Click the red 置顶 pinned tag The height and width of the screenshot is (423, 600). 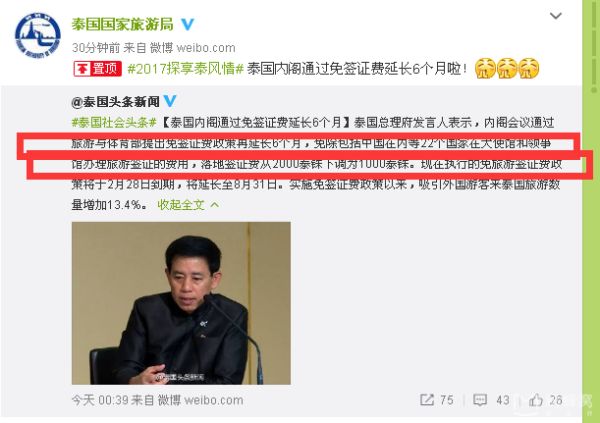[98, 69]
